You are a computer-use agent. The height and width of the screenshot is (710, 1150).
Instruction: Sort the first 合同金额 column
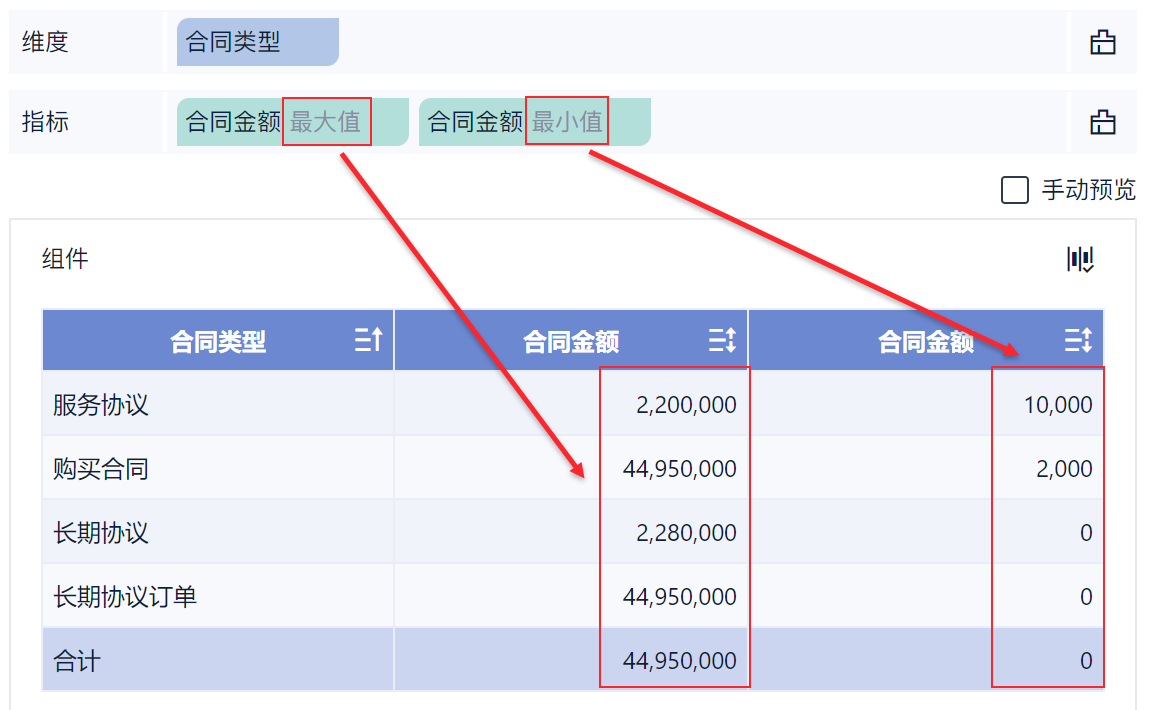[722, 341]
